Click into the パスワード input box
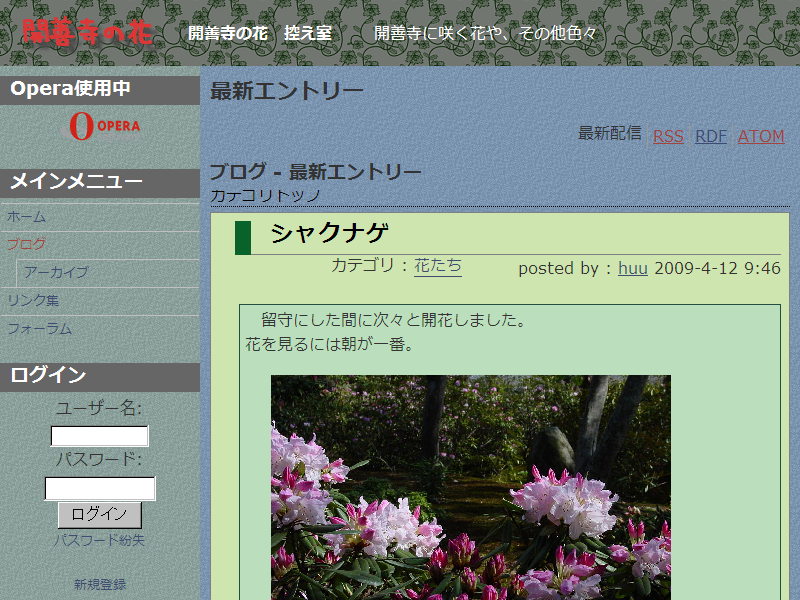 [100, 488]
